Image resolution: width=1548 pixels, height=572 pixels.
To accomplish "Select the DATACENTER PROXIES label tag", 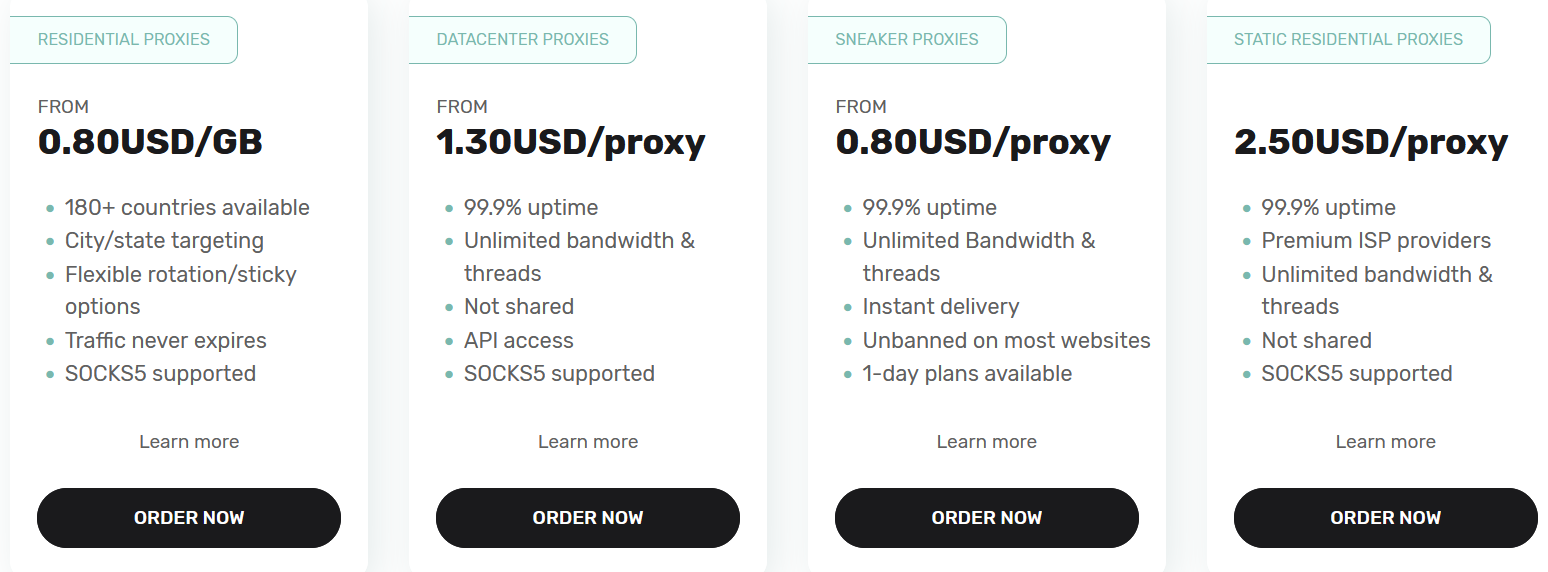I will click(x=523, y=40).
